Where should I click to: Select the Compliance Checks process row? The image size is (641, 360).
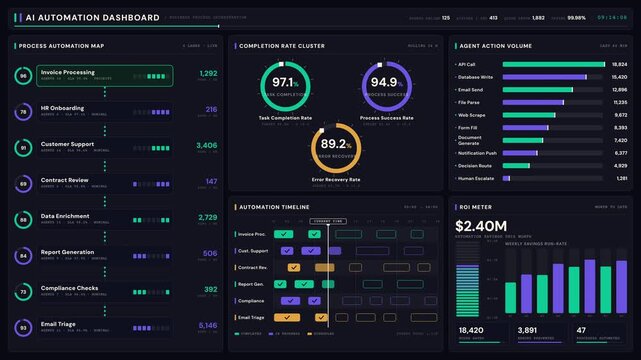(105, 292)
